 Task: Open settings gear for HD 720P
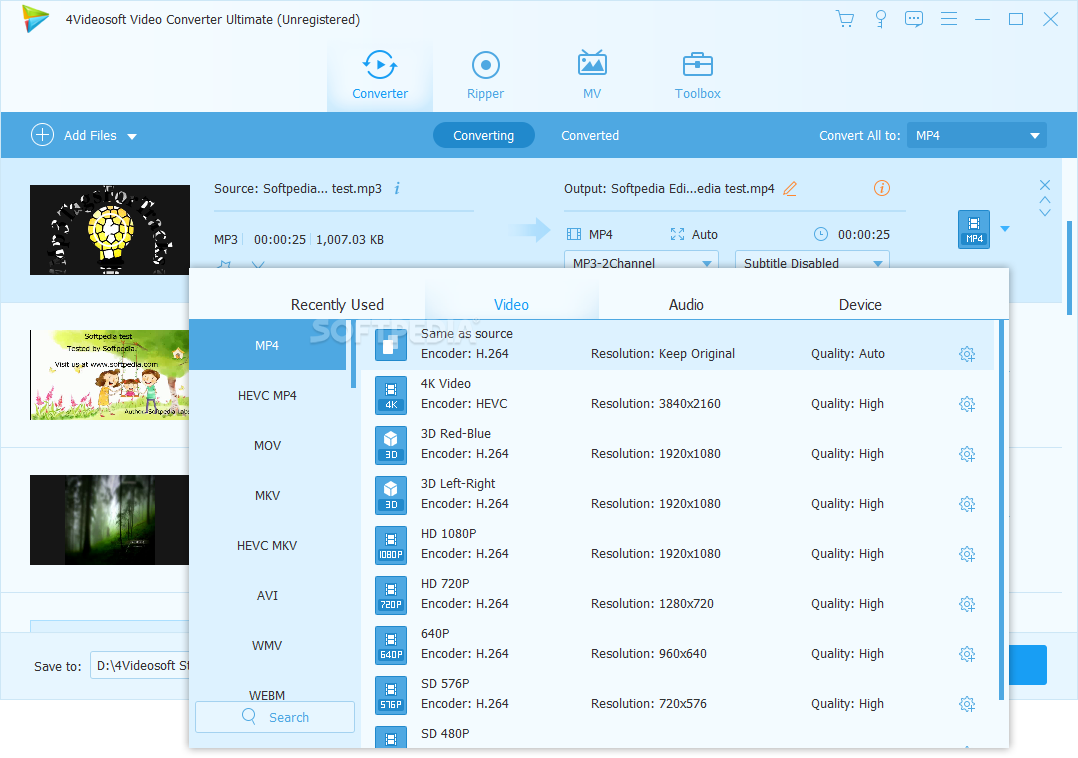967,604
